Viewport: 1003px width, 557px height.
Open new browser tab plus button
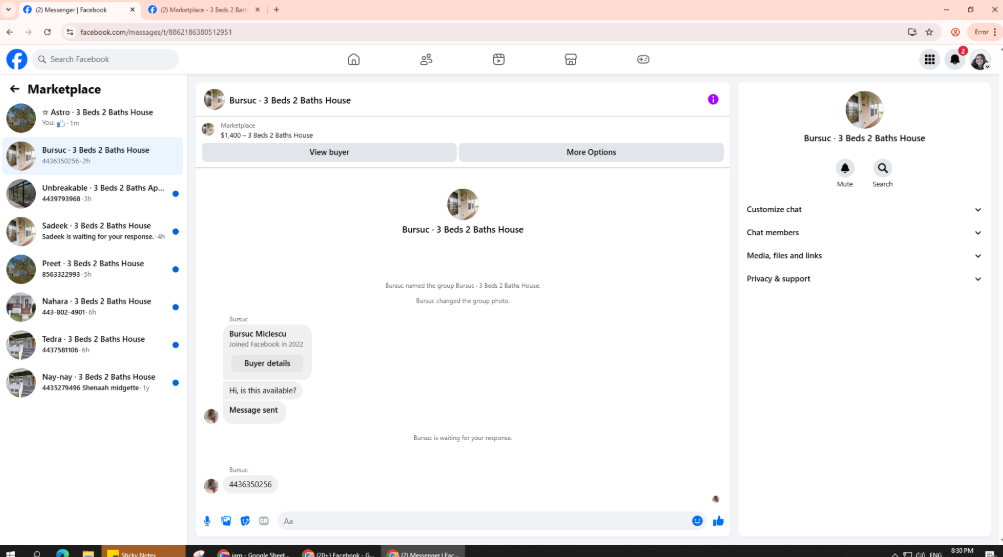tap(276, 10)
